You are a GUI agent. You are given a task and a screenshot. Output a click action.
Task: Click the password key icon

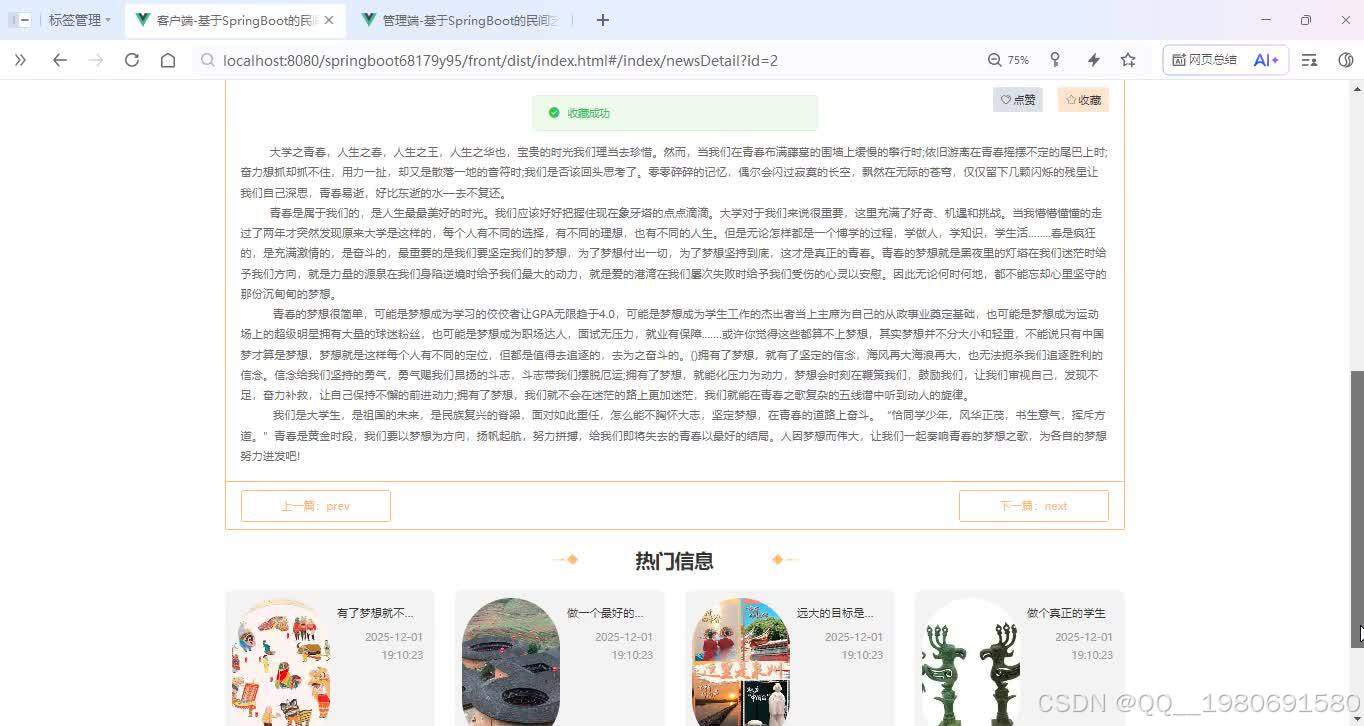(x=1055, y=60)
